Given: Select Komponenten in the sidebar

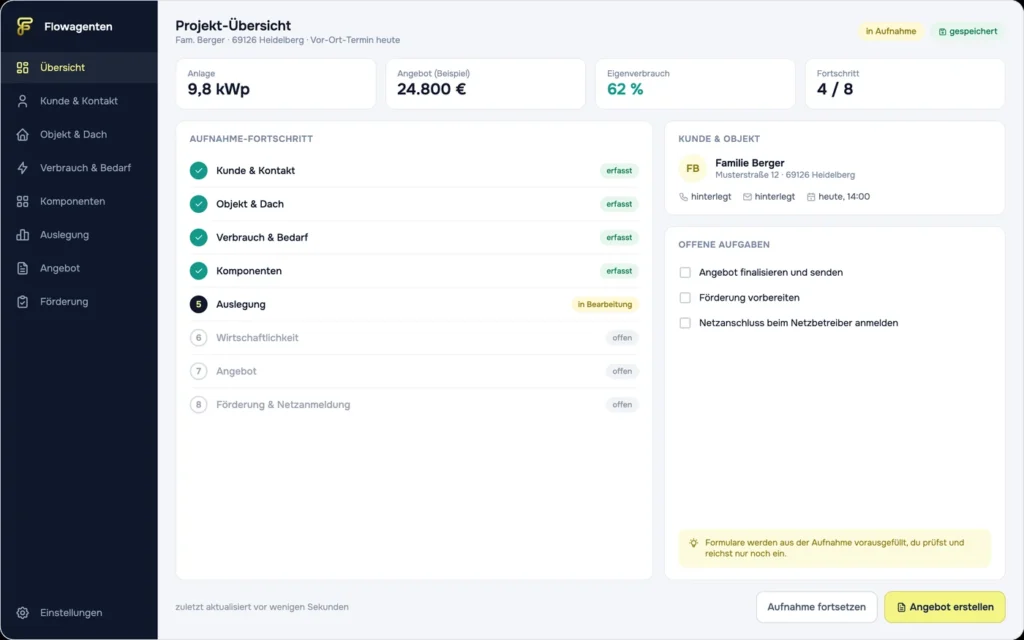Looking at the screenshot, I should pyautogui.click(x=79, y=201).
